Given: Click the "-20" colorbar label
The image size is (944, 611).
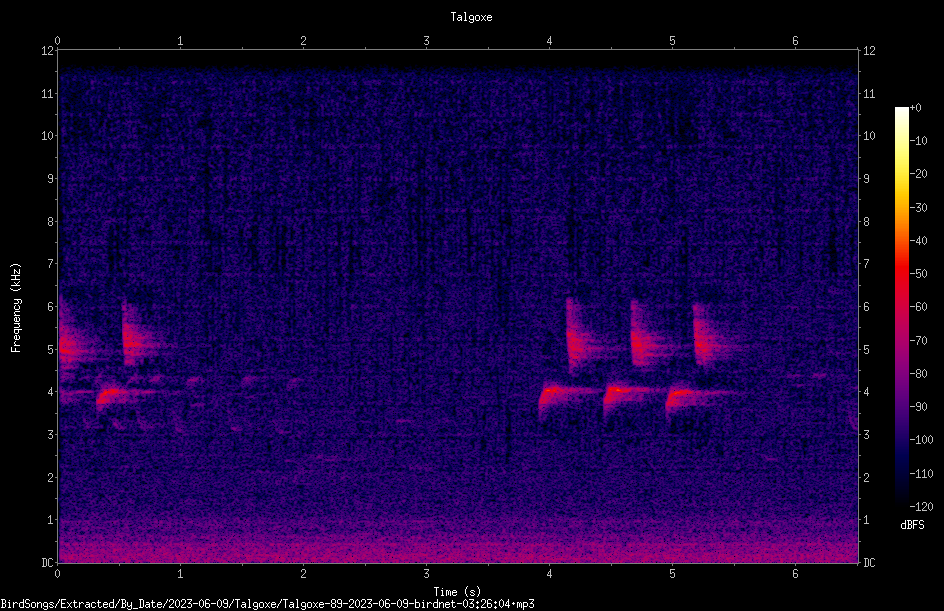Looking at the screenshot, I should pos(918,174).
